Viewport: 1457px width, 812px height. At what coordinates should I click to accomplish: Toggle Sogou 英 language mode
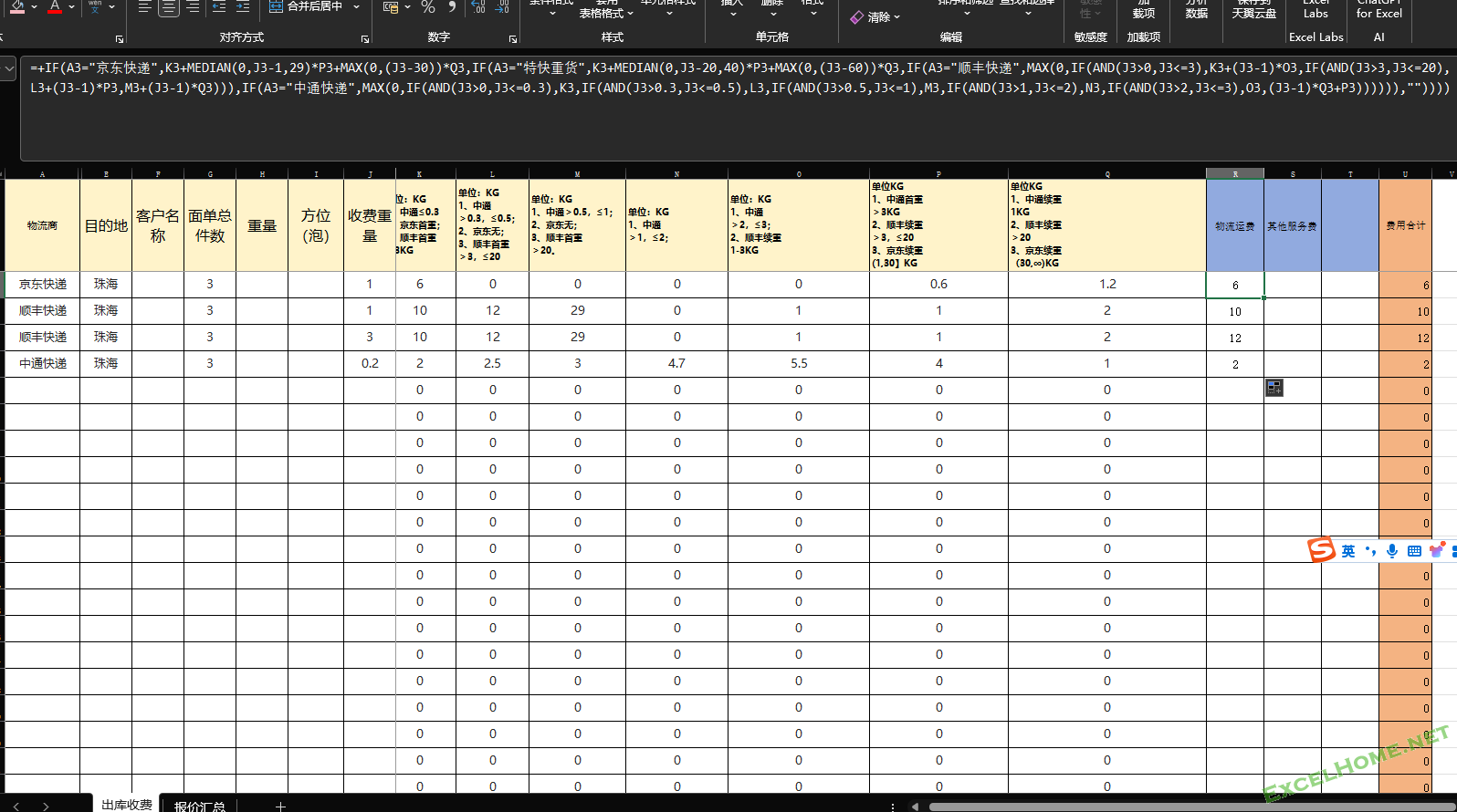coord(1348,551)
